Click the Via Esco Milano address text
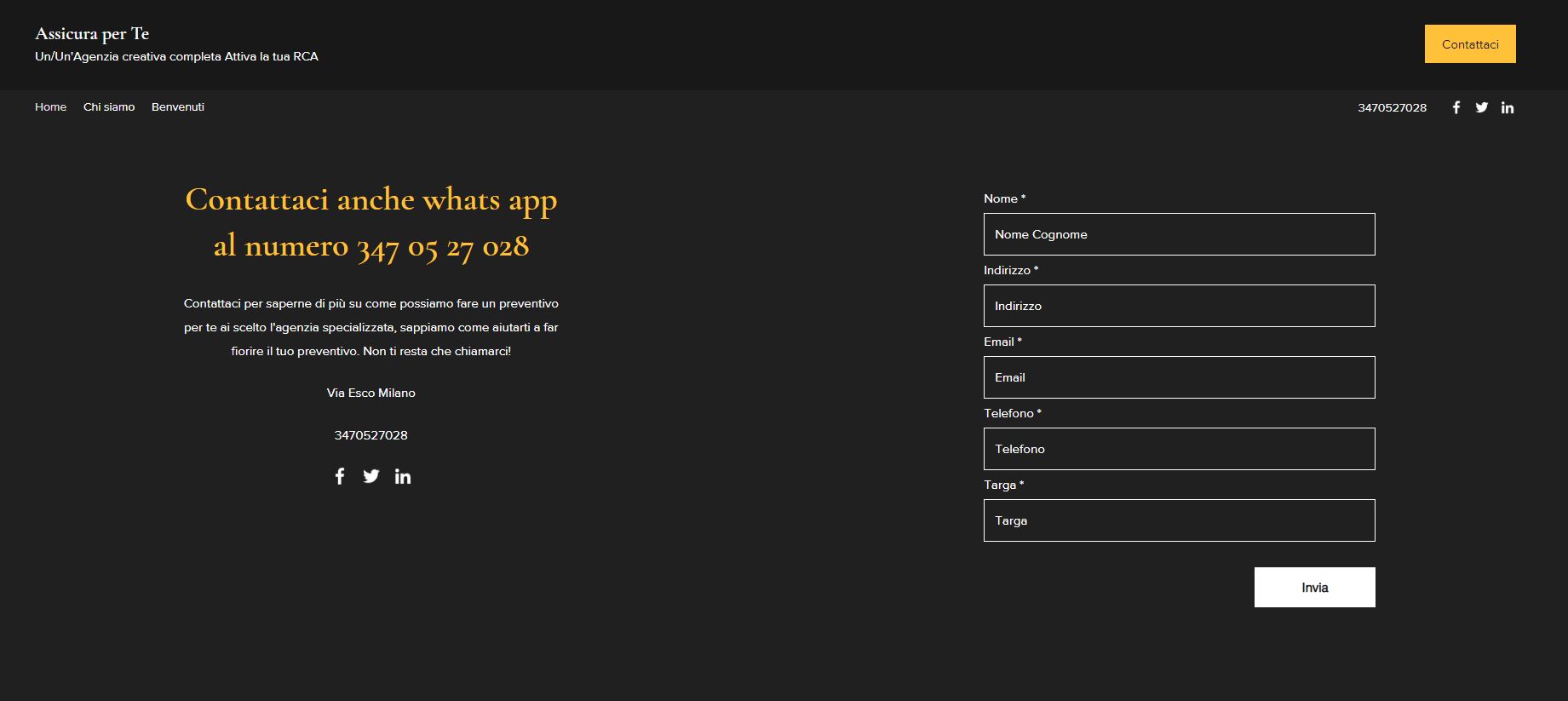 pyautogui.click(x=370, y=393)
